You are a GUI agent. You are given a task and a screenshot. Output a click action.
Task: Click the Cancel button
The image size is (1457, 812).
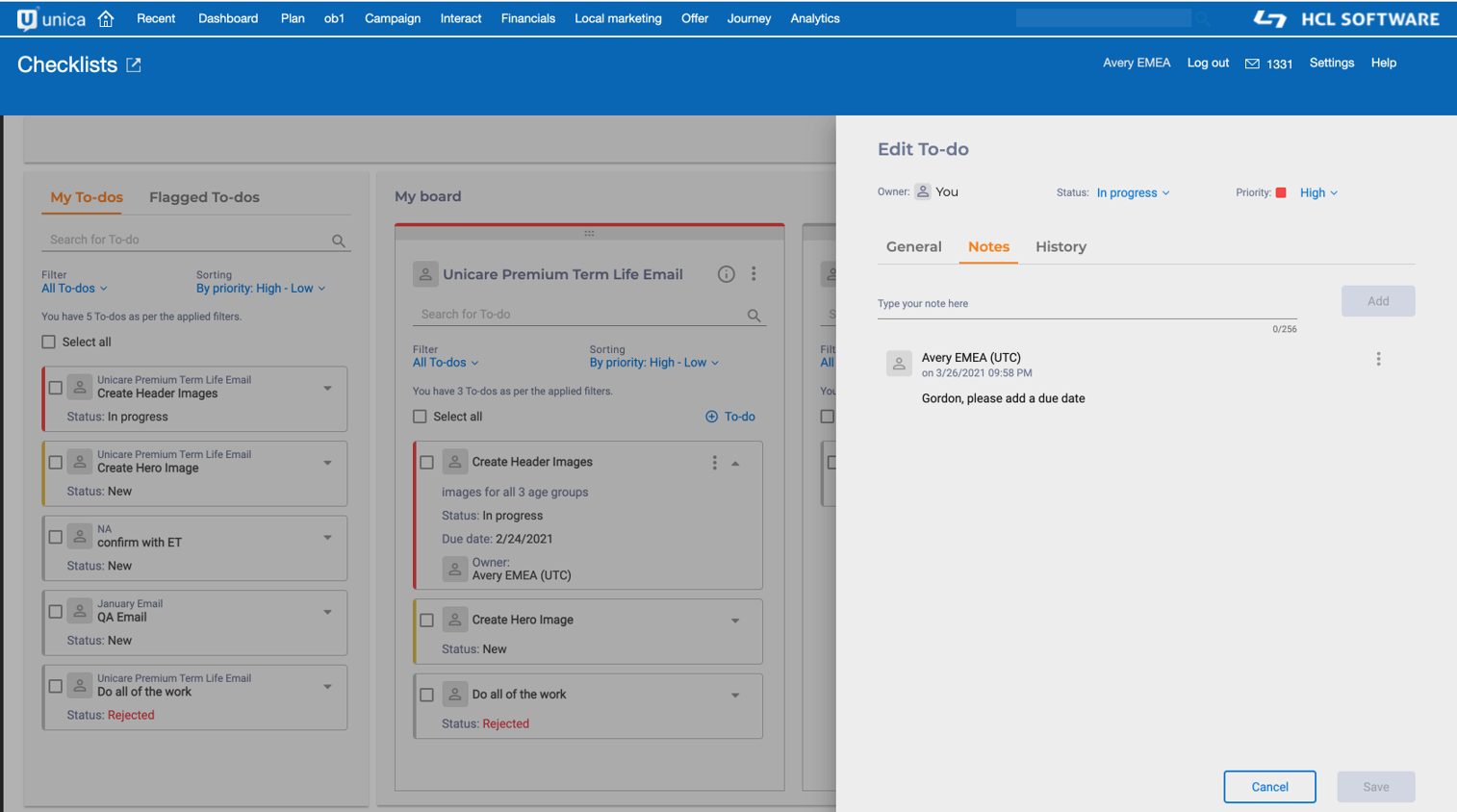1269,787
